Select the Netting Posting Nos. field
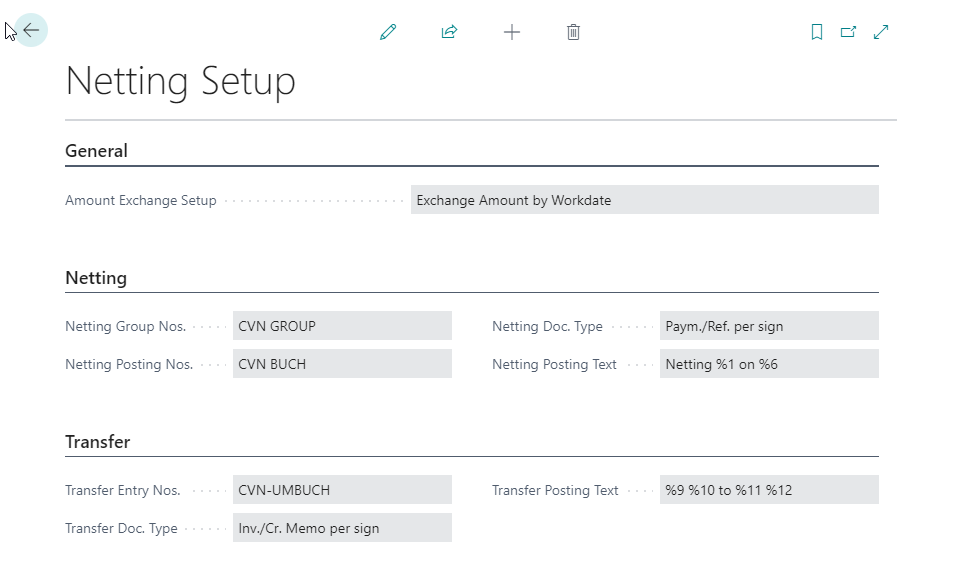The width and height of the screenshot is (963, 569). [342, 364]
